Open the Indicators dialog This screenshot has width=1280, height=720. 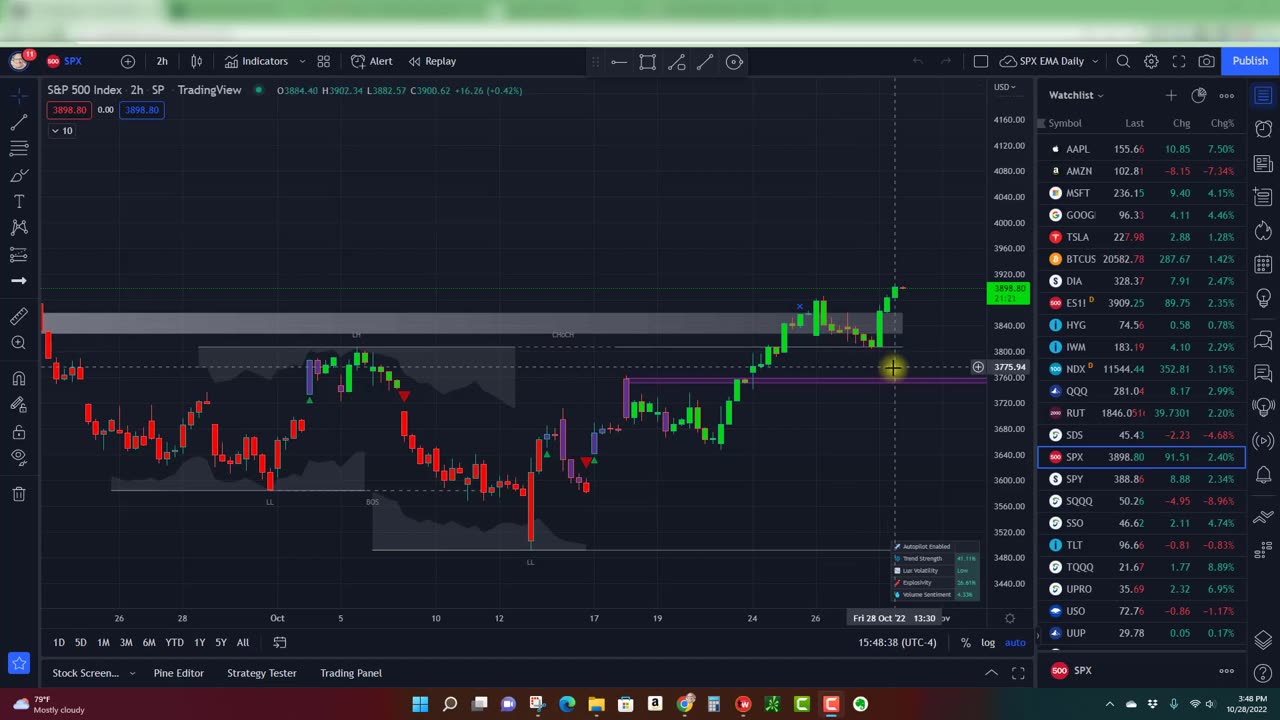(x=256, y=61)
